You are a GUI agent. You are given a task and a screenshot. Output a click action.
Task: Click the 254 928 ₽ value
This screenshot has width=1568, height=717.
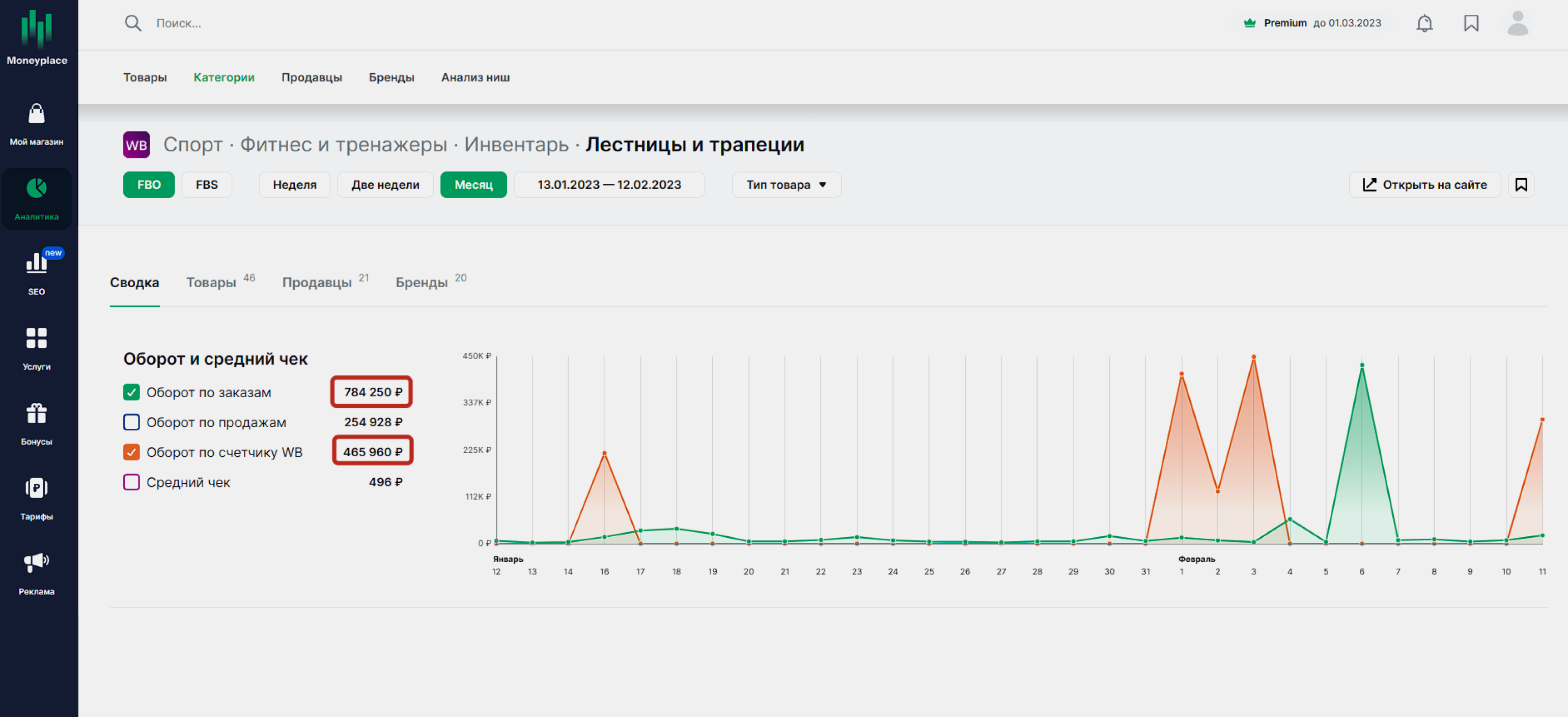tap(373, 422)
